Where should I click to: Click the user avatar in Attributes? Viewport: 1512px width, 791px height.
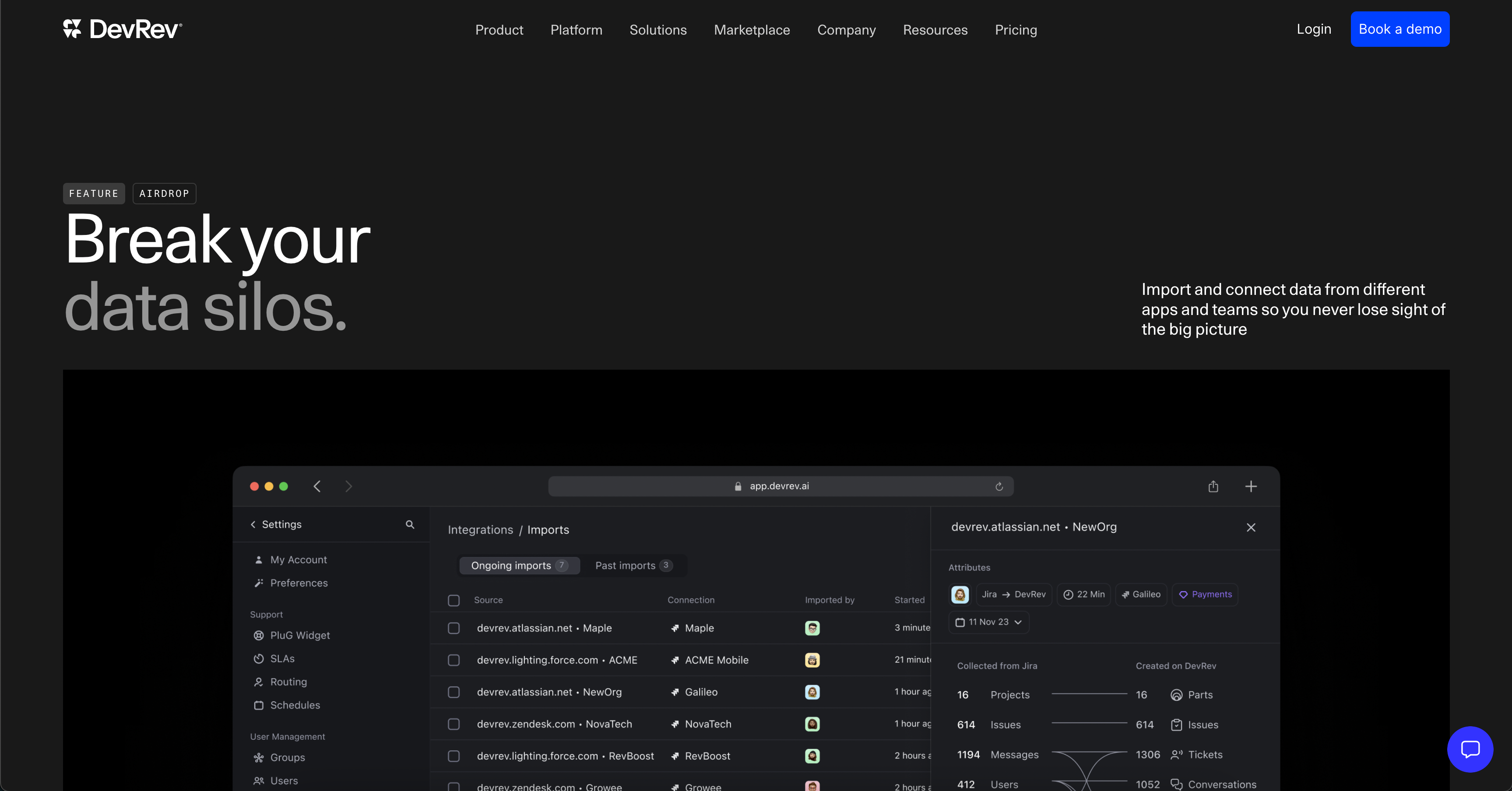960,595
